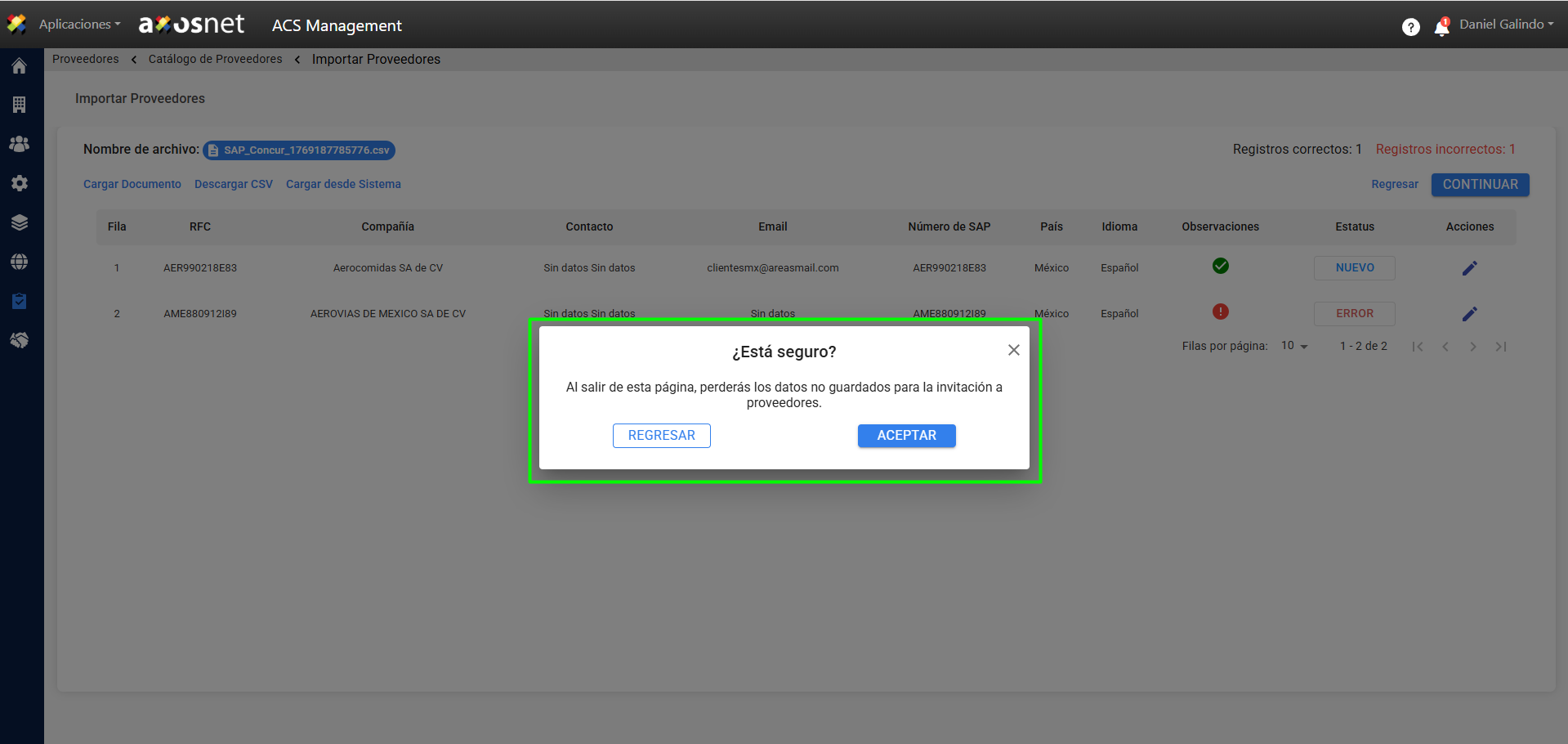Open the building icon in the sidebar
This screenshot has height=744, width=1568.
point(20,105)
